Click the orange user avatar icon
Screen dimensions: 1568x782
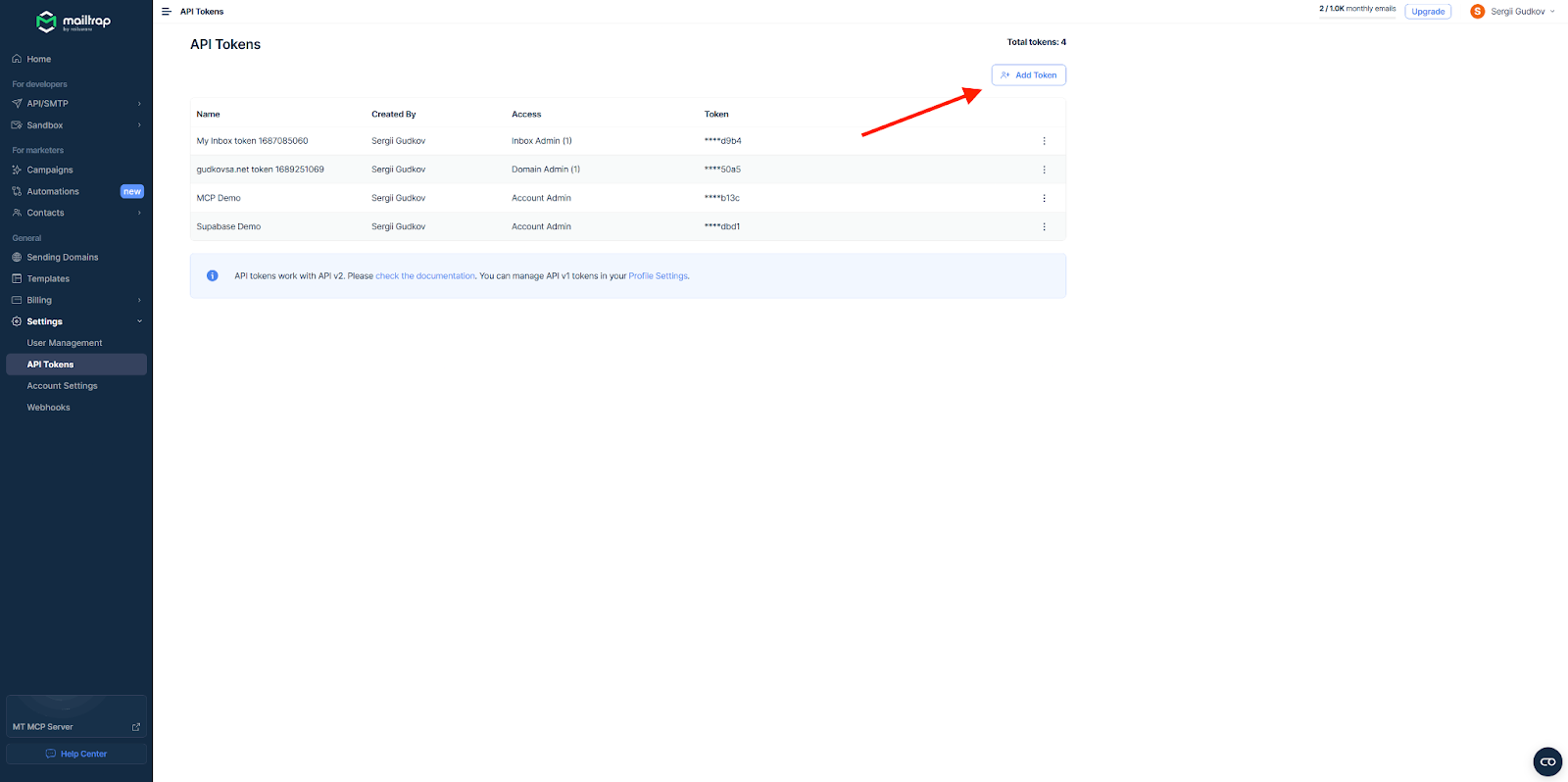[1477, 12]
